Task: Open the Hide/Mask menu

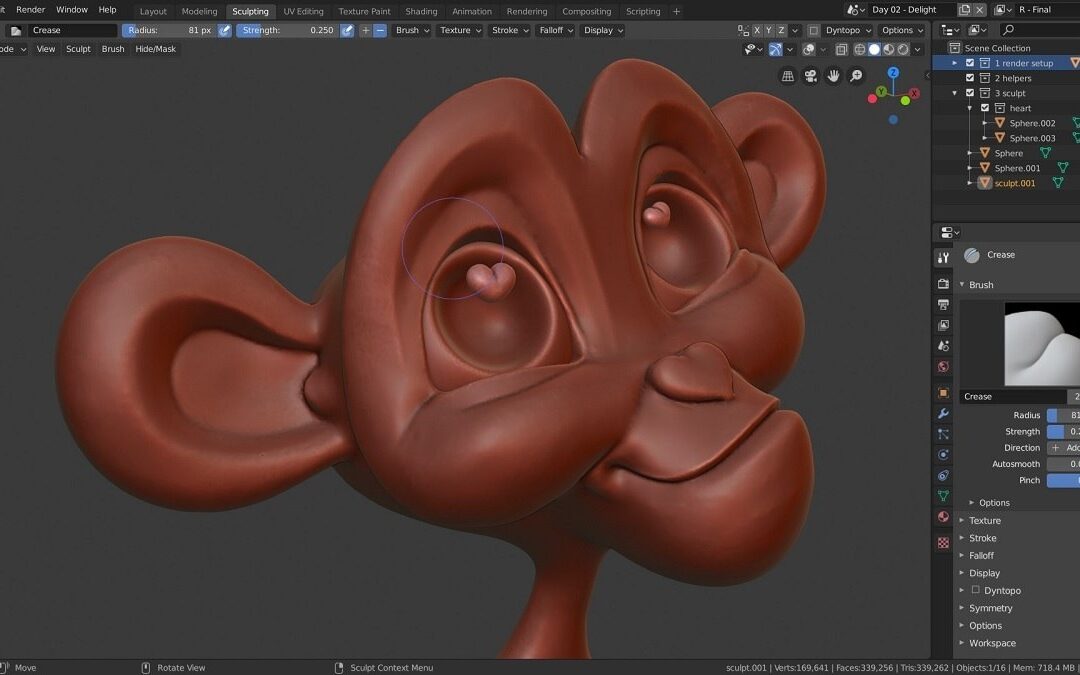Action: pyautogui.click(x=156, y=49)
